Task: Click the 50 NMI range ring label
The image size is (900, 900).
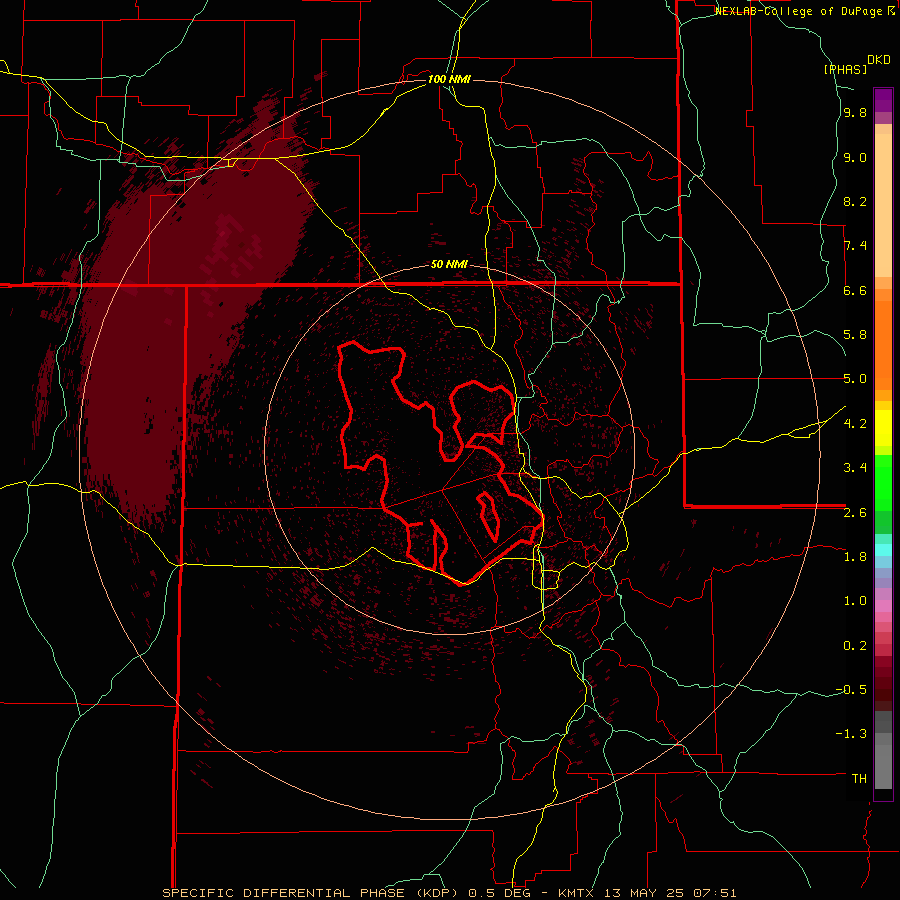Action: click(449, 265)
